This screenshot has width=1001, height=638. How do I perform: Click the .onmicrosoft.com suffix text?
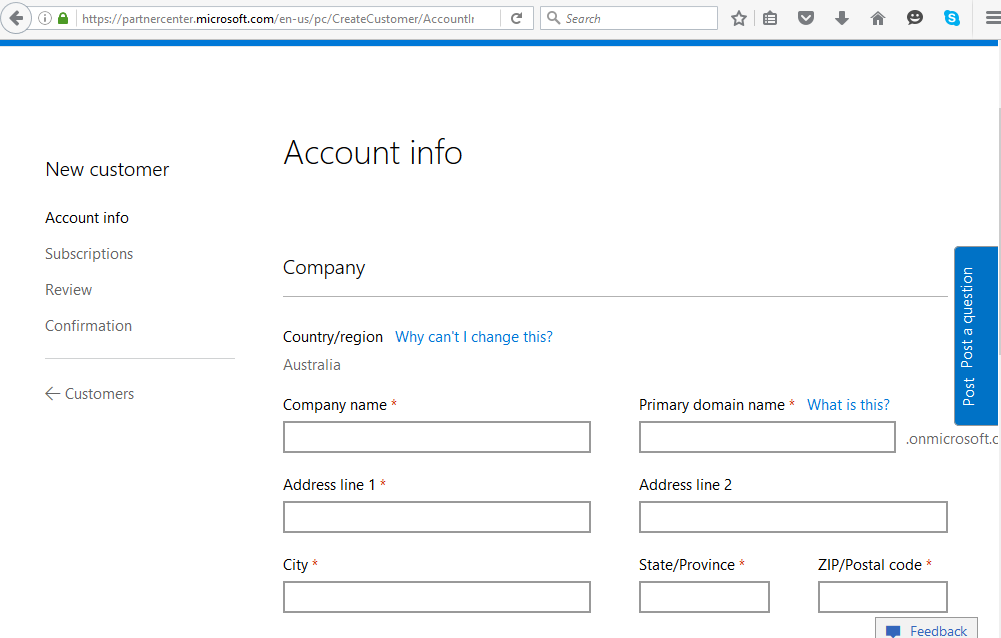pos(952,439)
